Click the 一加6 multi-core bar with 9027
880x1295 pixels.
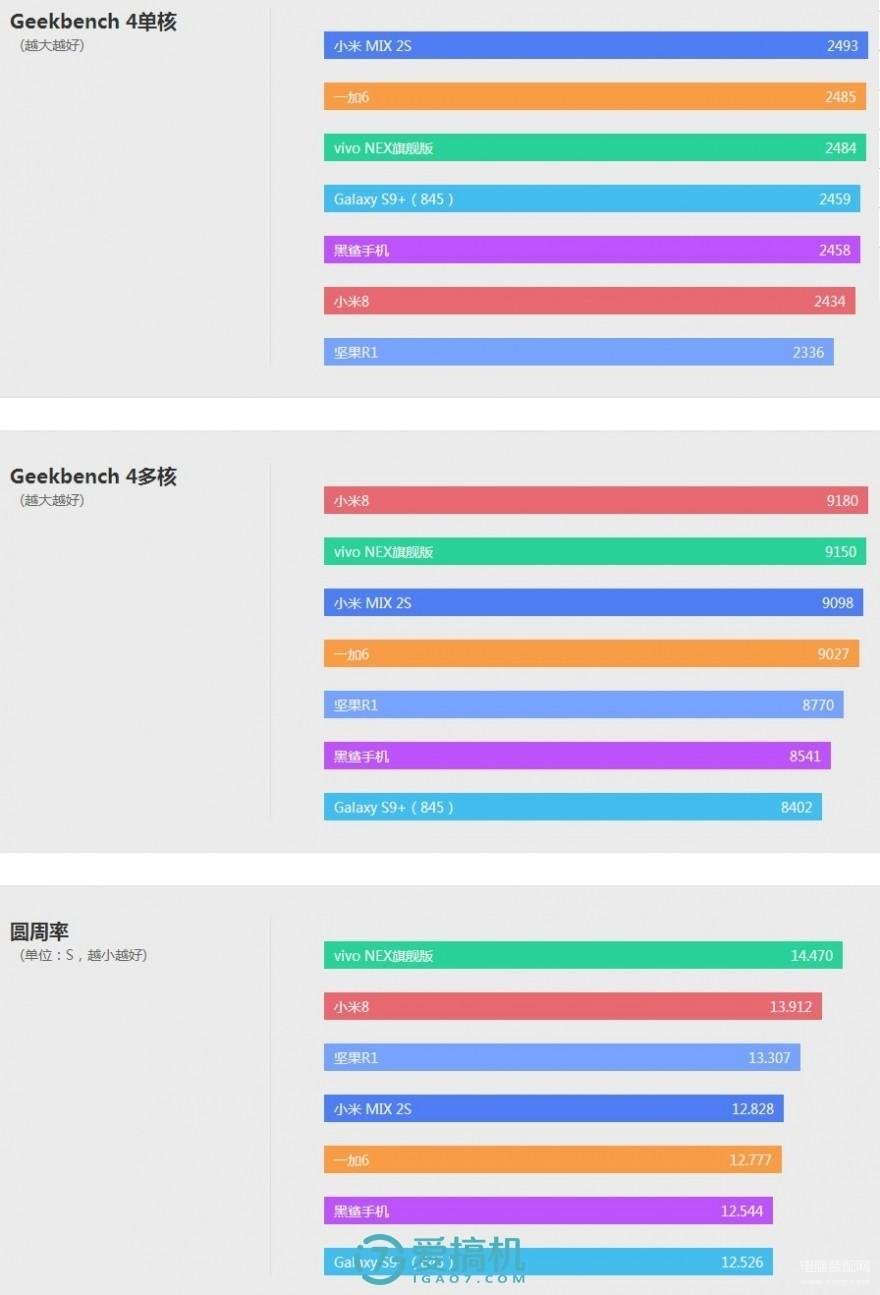pyautogui.click(x=591, y=654)
